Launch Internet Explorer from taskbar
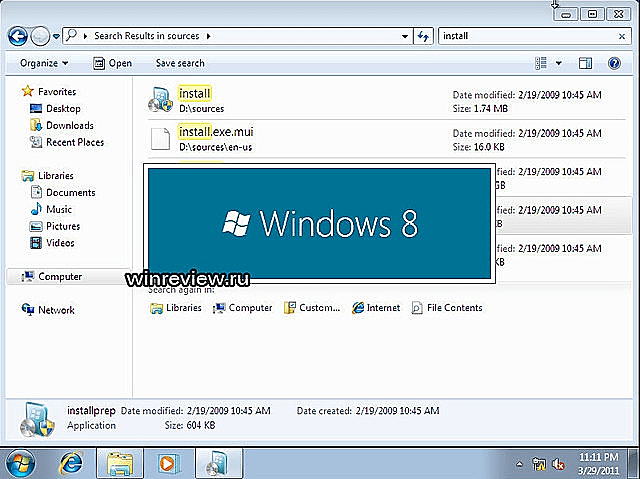Viewport: 640px width, 479px height. (71, 463)
